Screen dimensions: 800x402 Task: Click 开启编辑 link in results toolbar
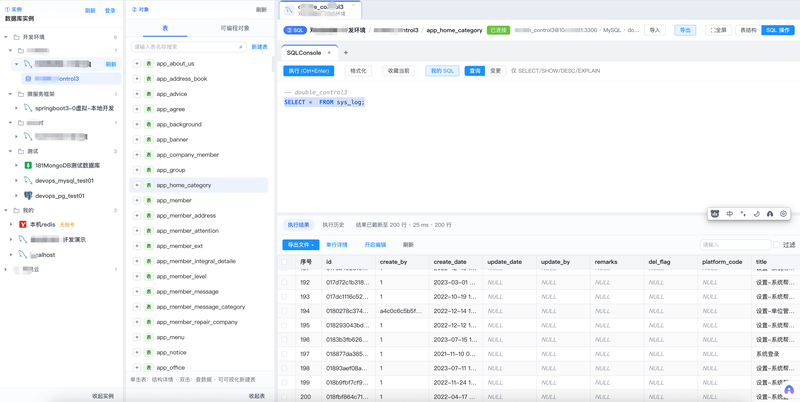click(x=375, y=245)
